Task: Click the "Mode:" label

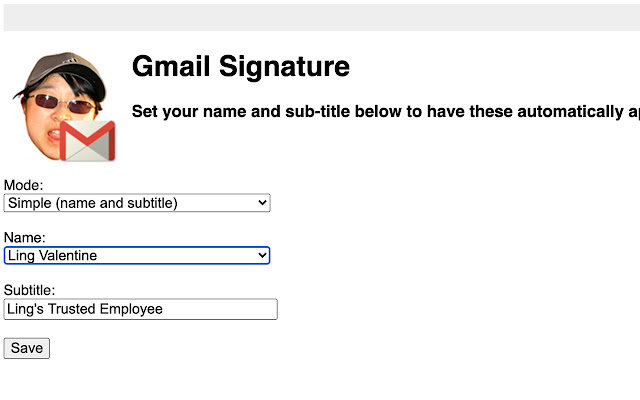Action: (x=24, y=185)
